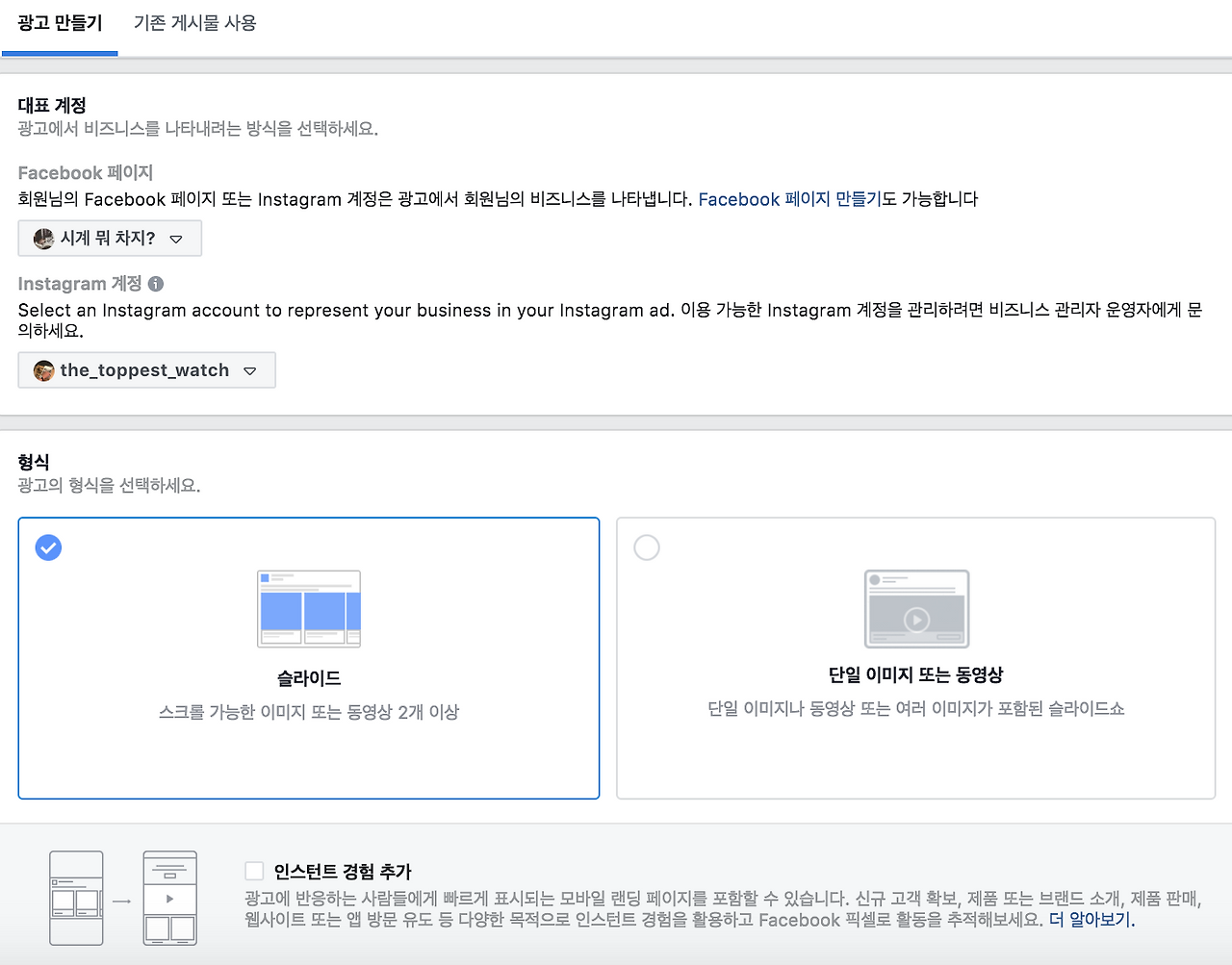
Task: Click the phone-to-landing-page instant experience illustration
Action: 123,898
